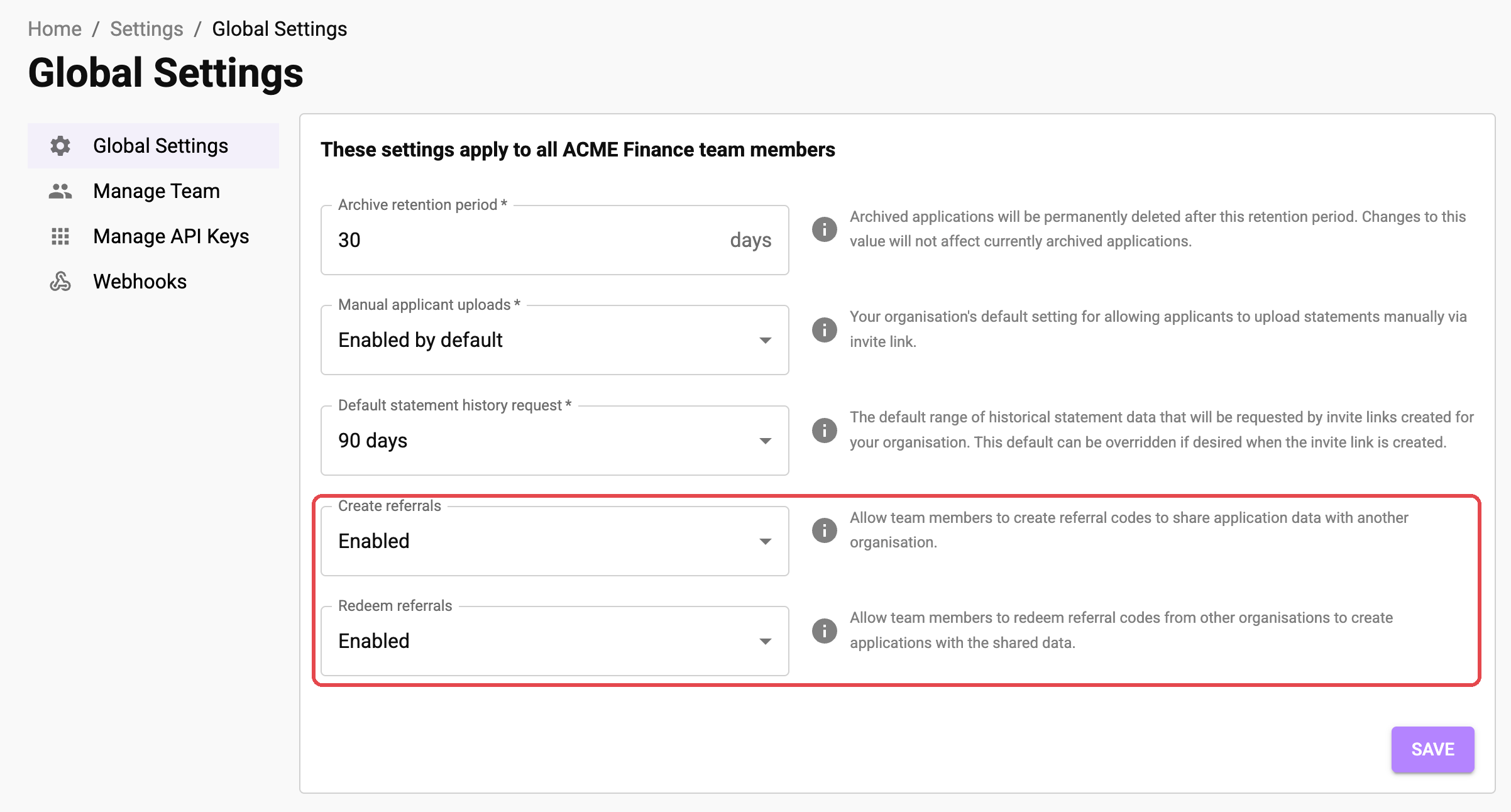Click description starting 'The default range of historical'
1511x812 pixels.
tap(1162, 430)
